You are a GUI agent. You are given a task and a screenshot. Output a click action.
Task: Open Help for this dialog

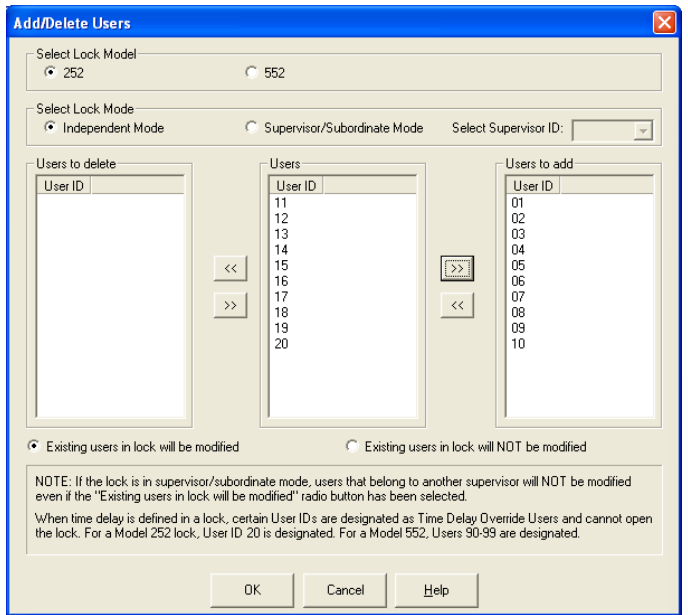coord(437,590)
